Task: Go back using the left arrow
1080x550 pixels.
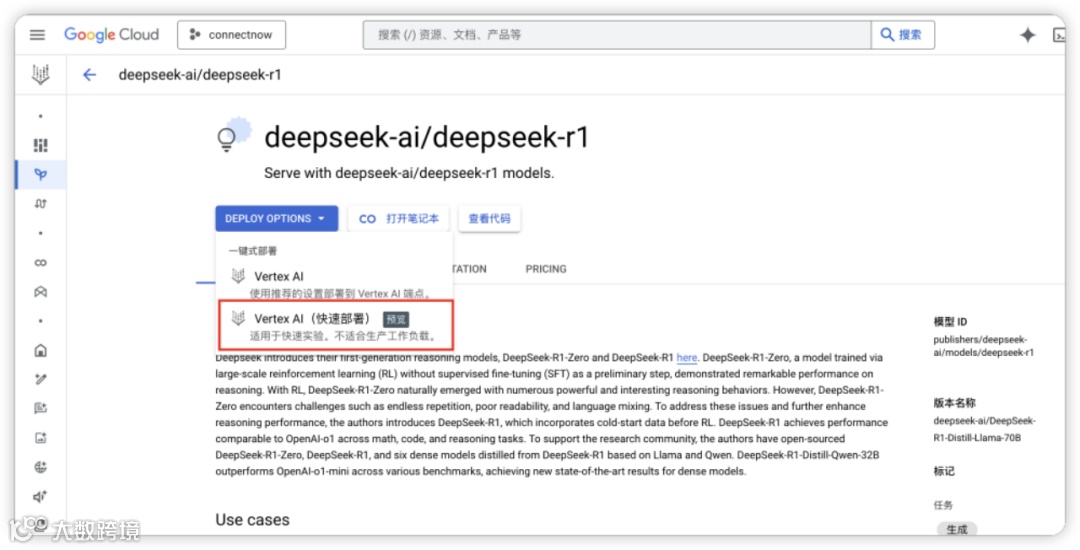Action: pyautogui.click(x=90, y=75)
